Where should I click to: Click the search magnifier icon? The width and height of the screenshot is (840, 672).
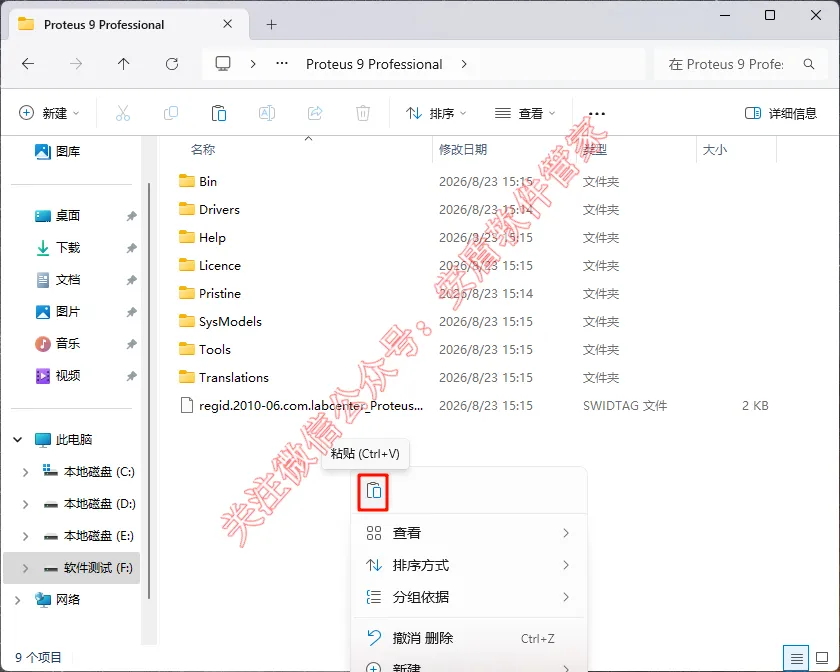tap(809, 64)
